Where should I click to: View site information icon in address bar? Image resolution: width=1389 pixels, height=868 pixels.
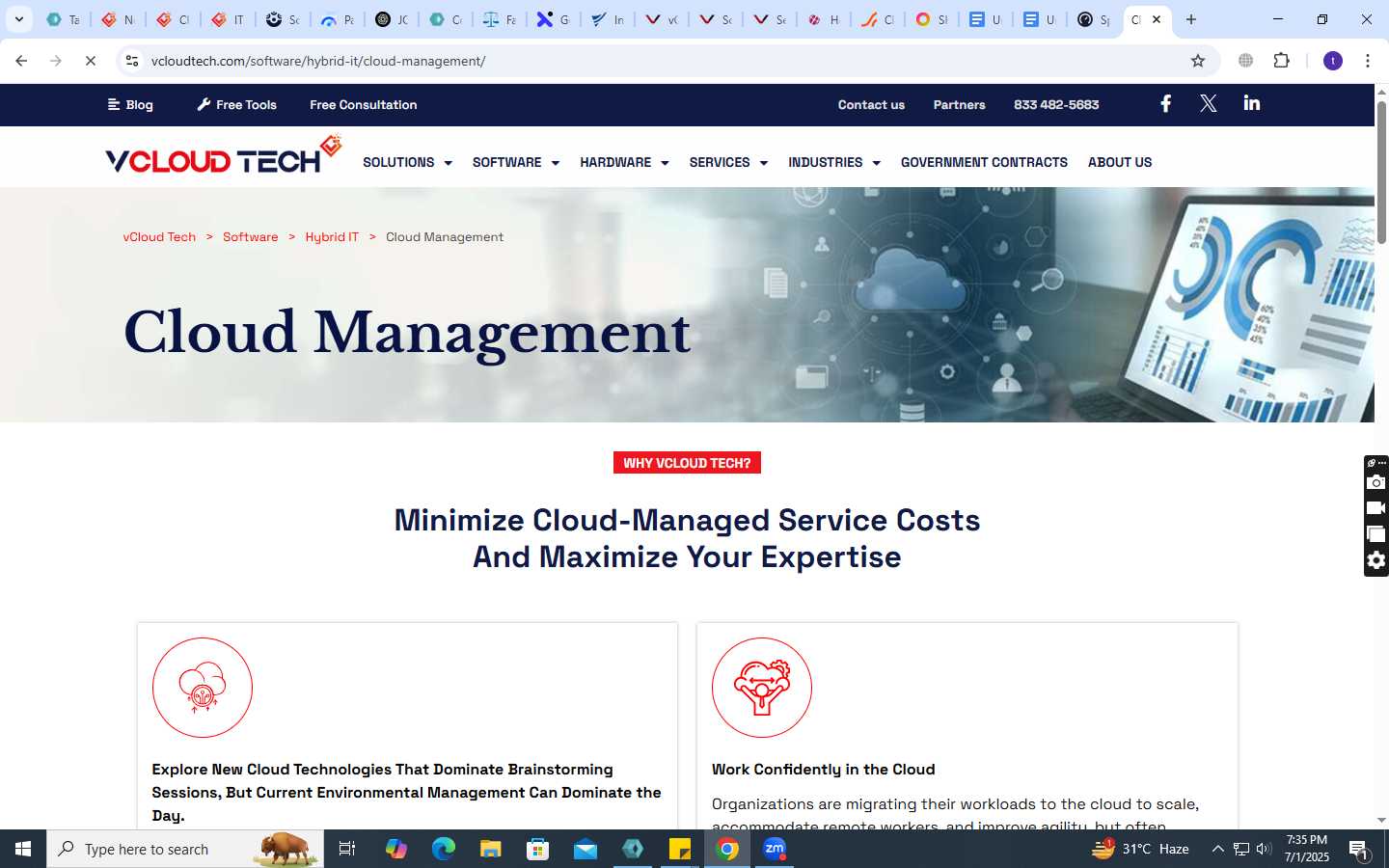coord(132,61)
